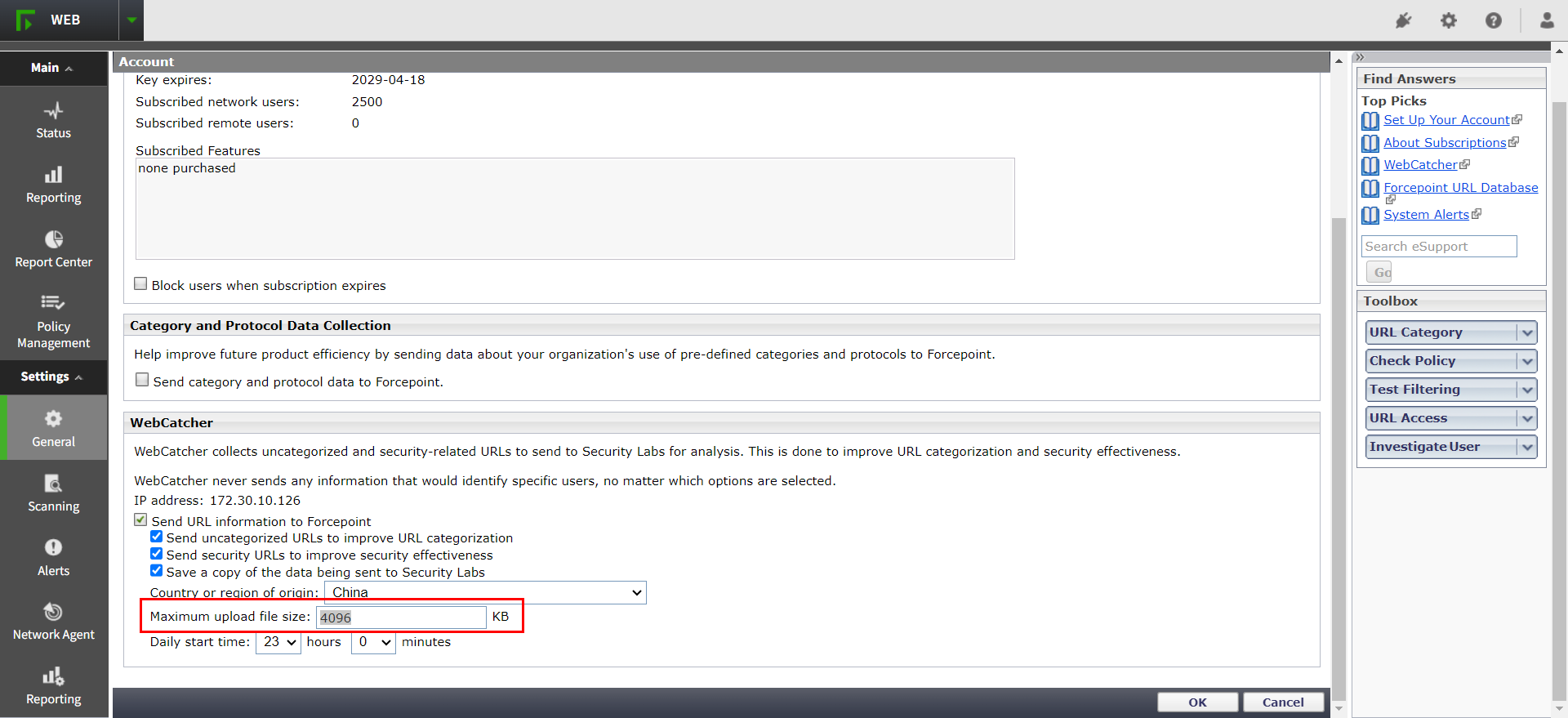Open the Report Center page
Screen dimensions: 1568x718
53,249
